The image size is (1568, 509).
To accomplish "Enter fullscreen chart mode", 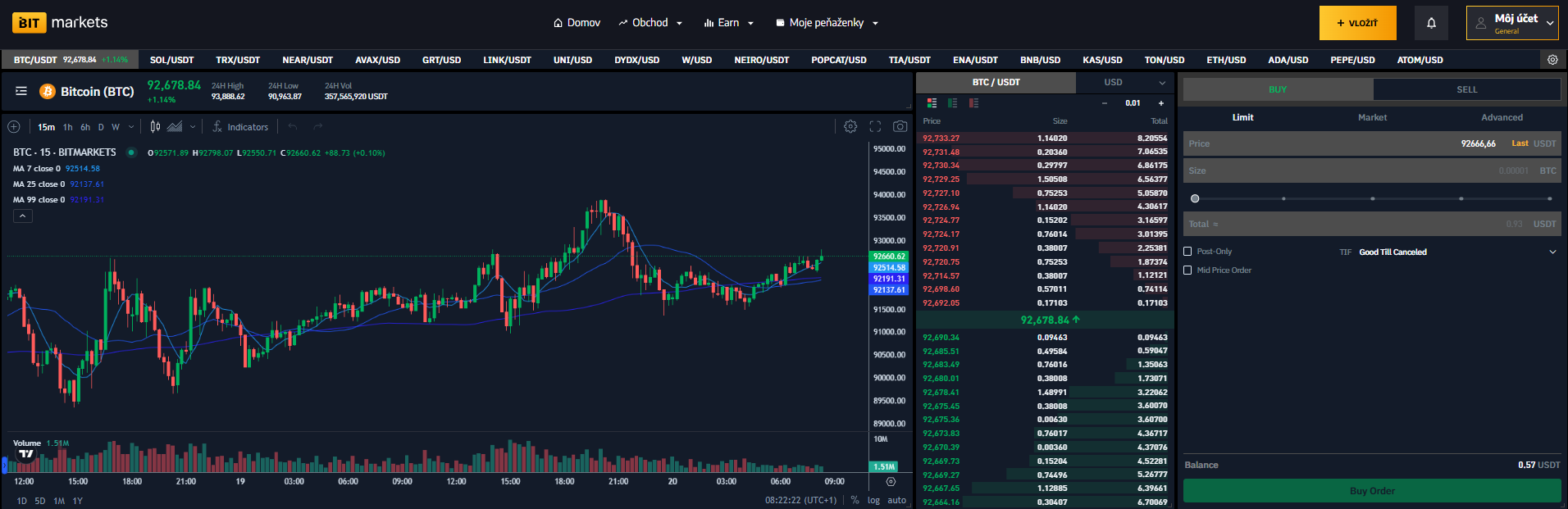I will point(875,126).
